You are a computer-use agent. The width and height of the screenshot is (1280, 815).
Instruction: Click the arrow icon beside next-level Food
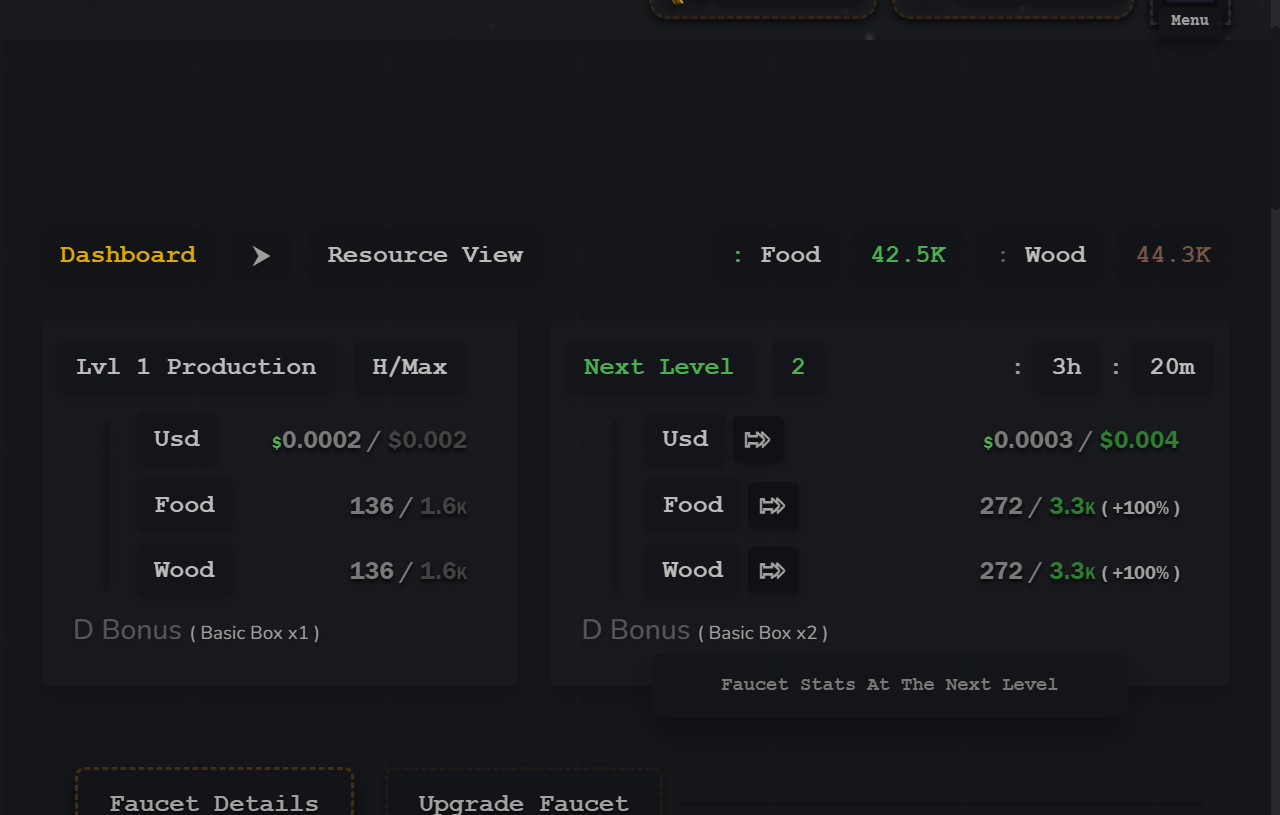coord(773,506)
